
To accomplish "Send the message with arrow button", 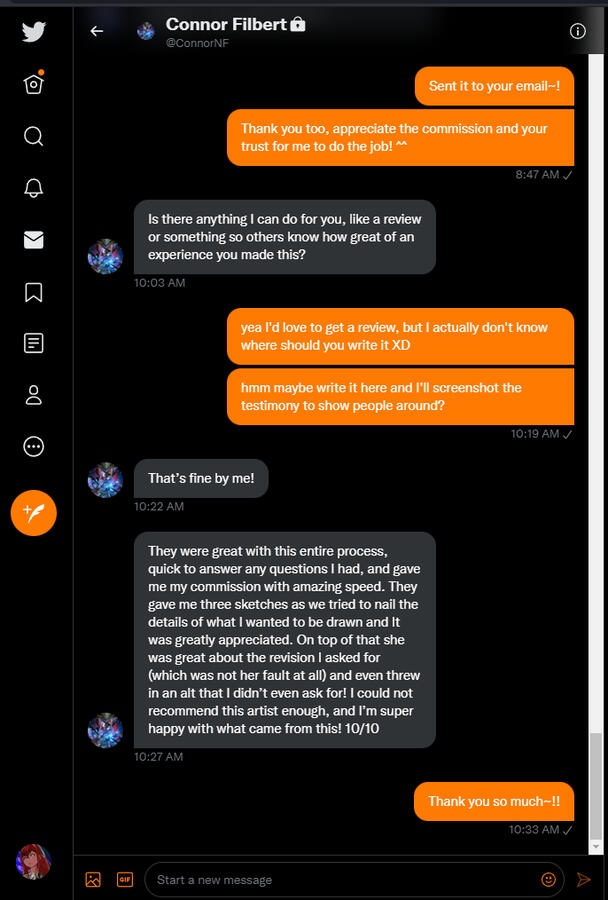I will (584, 880).
